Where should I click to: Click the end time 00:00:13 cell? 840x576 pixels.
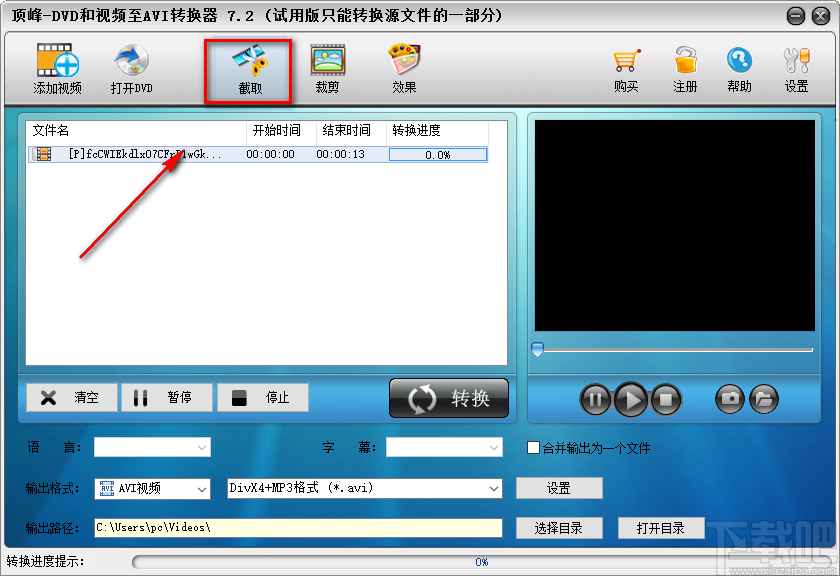coord(340,154)
